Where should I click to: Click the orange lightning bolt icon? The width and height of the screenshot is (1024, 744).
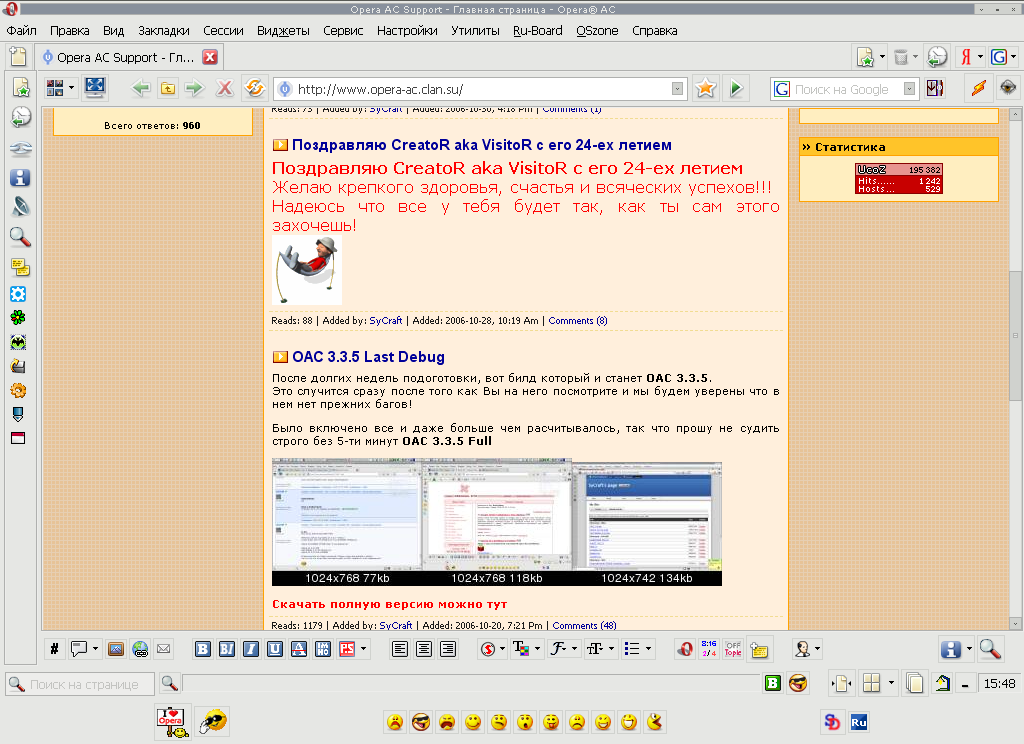(x=978, y=88)
